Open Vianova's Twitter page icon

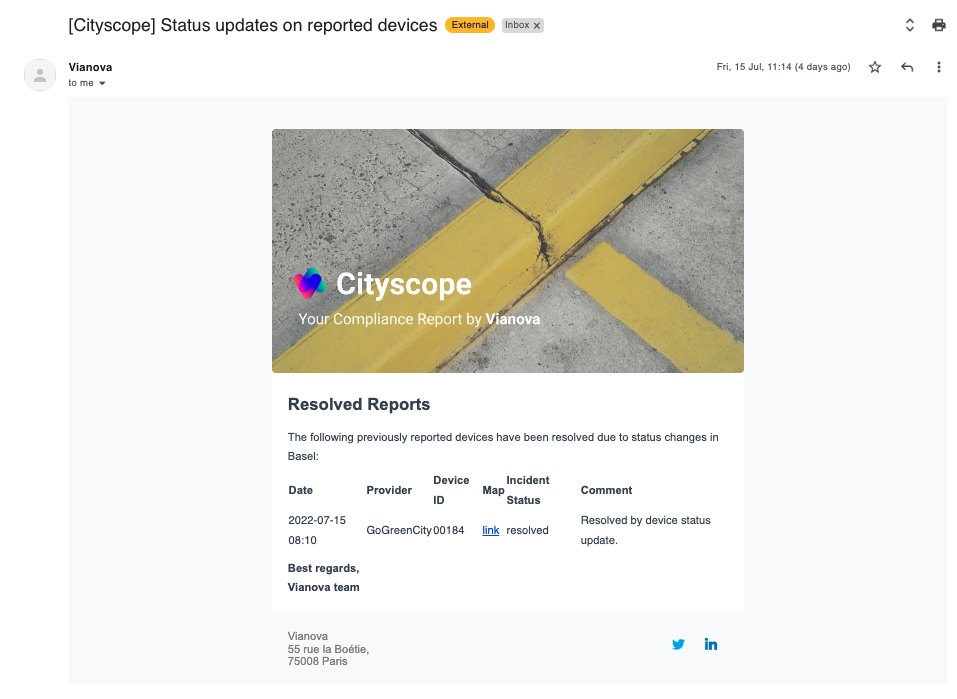click(x=678, y=644)
